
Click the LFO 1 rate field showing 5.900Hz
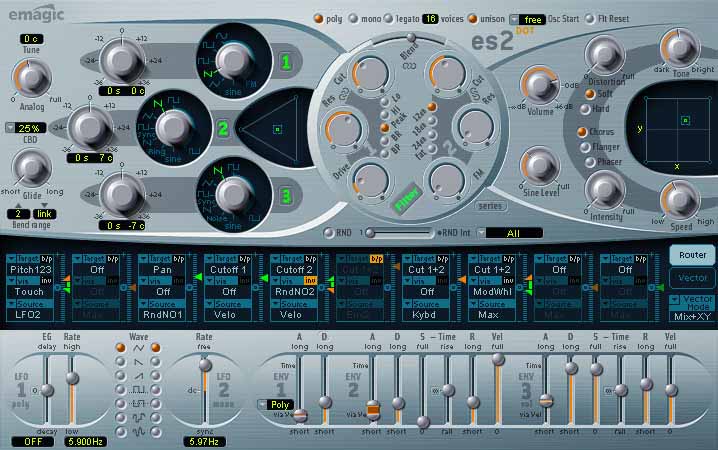86,442
